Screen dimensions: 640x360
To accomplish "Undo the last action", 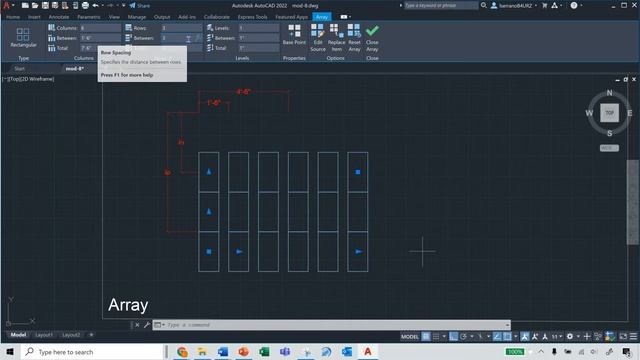I will [96, 5].
